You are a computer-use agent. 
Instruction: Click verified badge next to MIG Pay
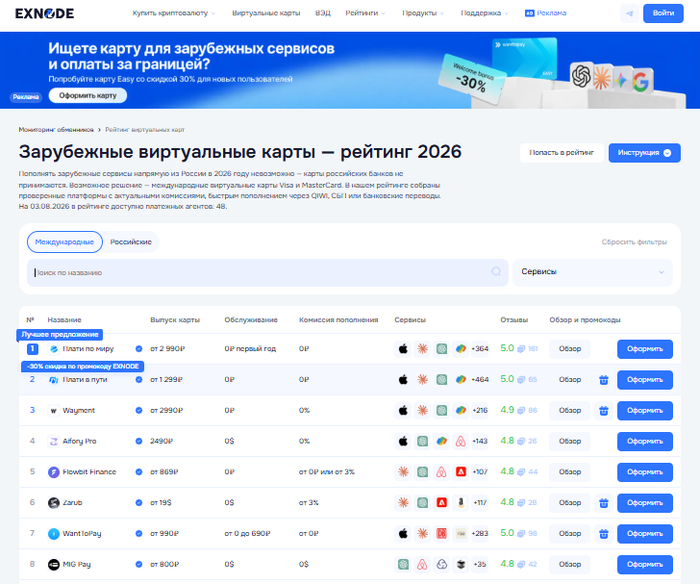[x=139, y=564]
